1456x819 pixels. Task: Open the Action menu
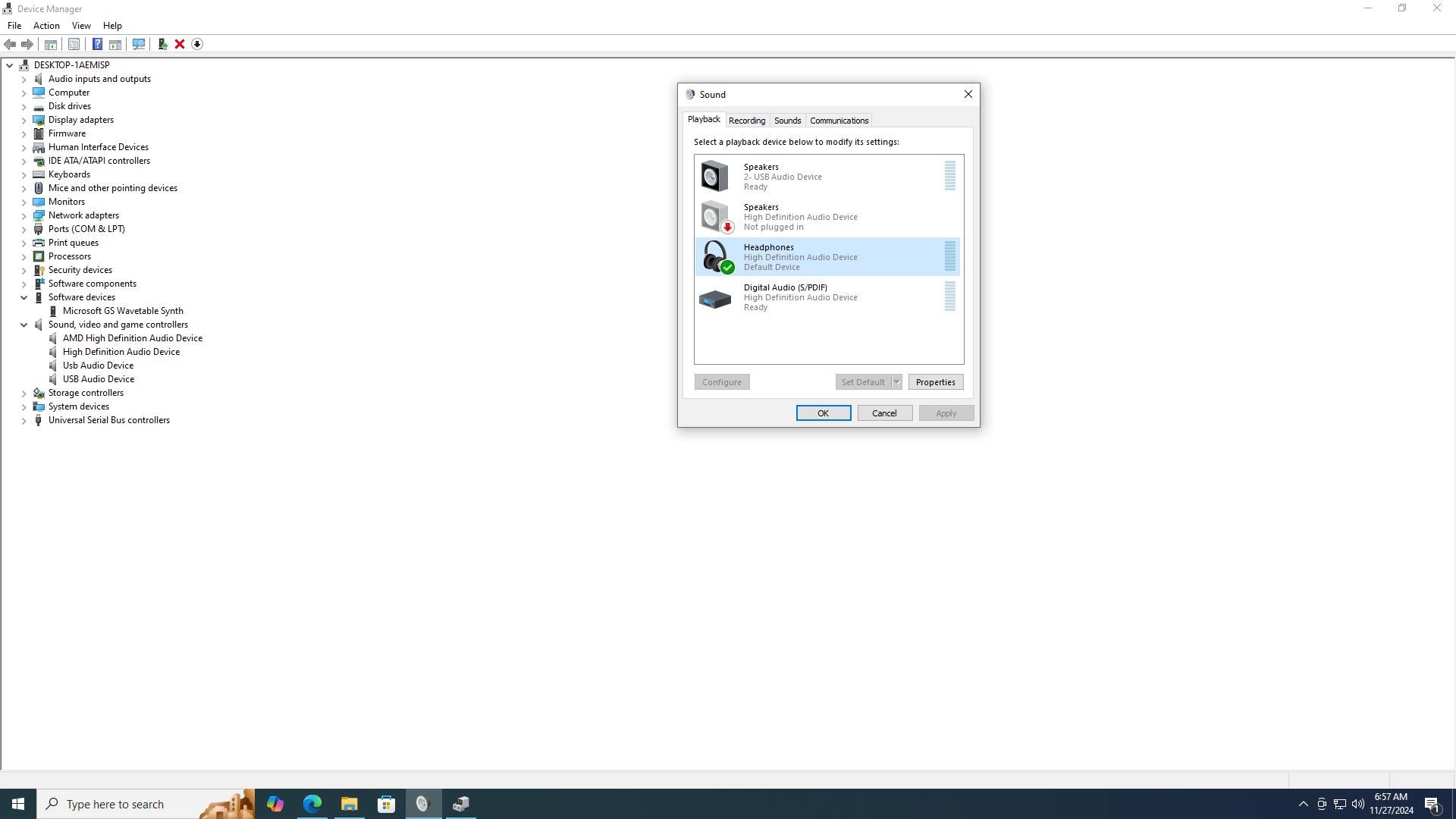[x=46, y=26]
